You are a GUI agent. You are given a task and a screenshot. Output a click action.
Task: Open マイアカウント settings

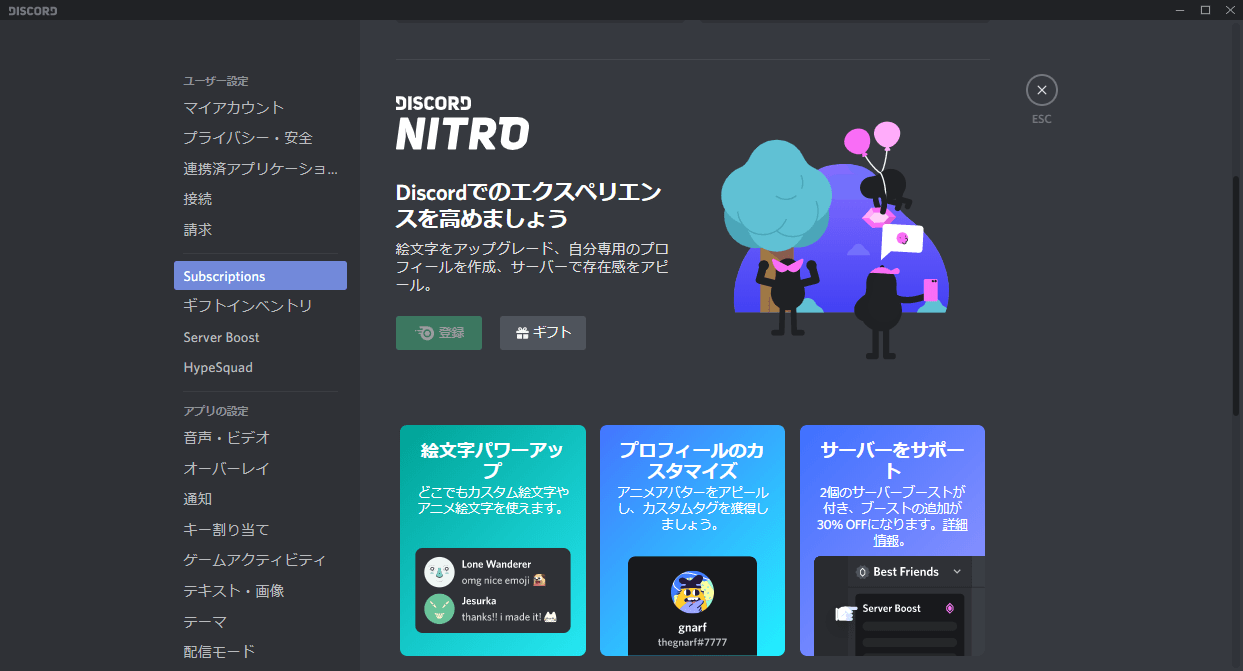click(x=260, y=107)
